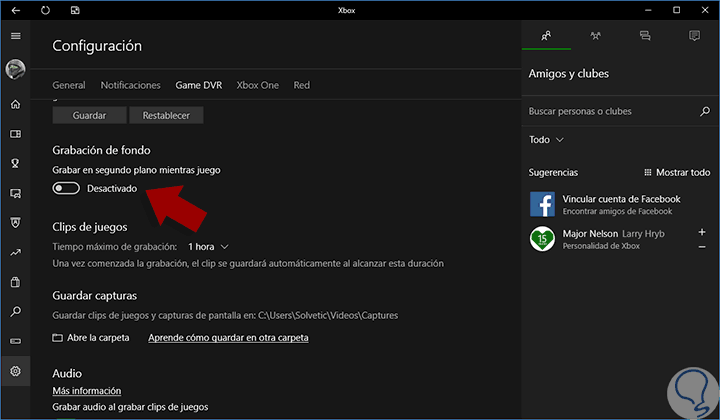Open Major Nelson's avatar
Viewport: 720px width, 420px height.
542,239
